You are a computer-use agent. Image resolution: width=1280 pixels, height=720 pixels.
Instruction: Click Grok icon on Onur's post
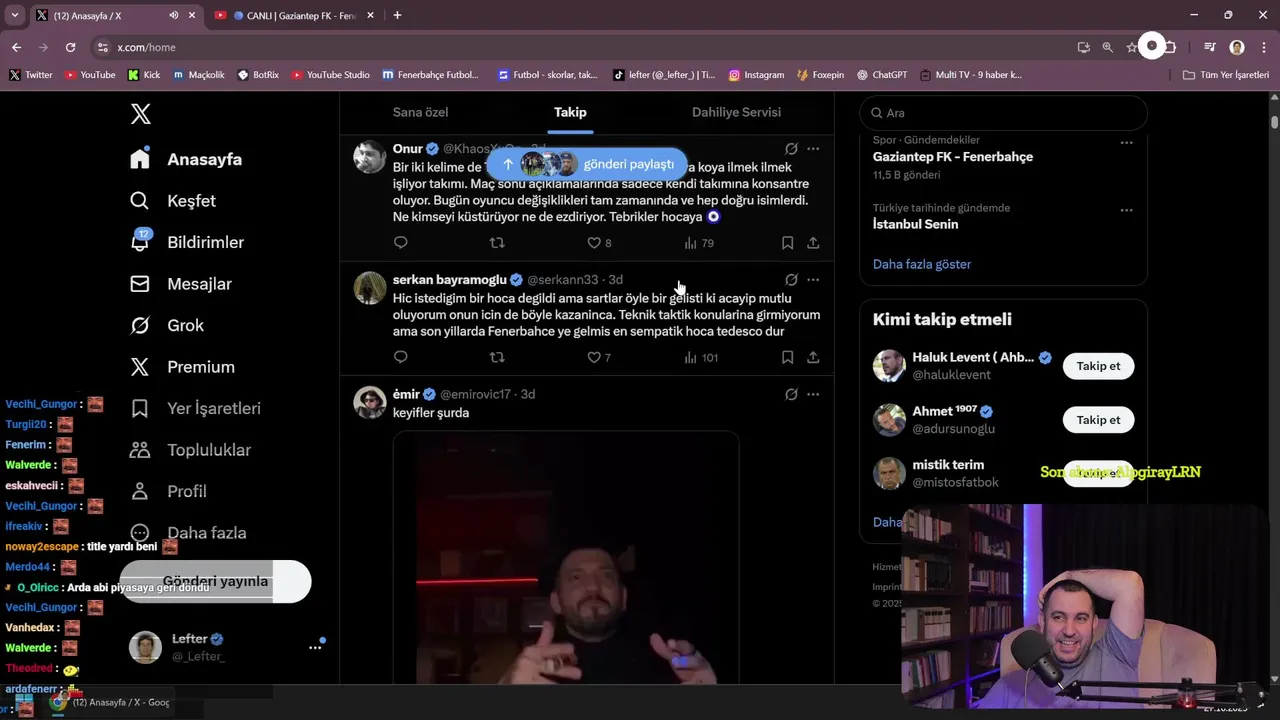click(x=791, y=149)
